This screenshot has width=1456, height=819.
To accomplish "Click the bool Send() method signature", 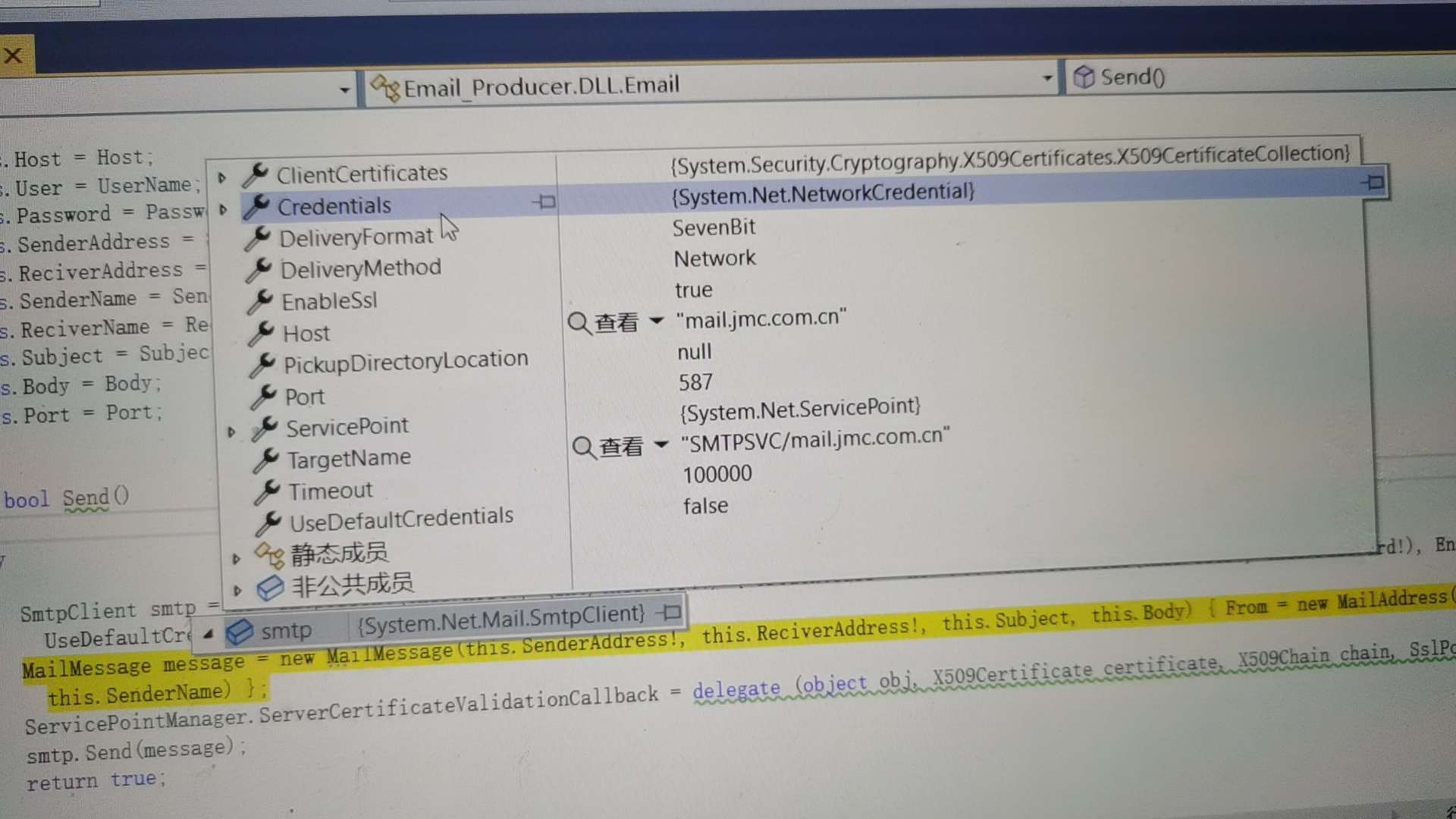I will (67, 499).
